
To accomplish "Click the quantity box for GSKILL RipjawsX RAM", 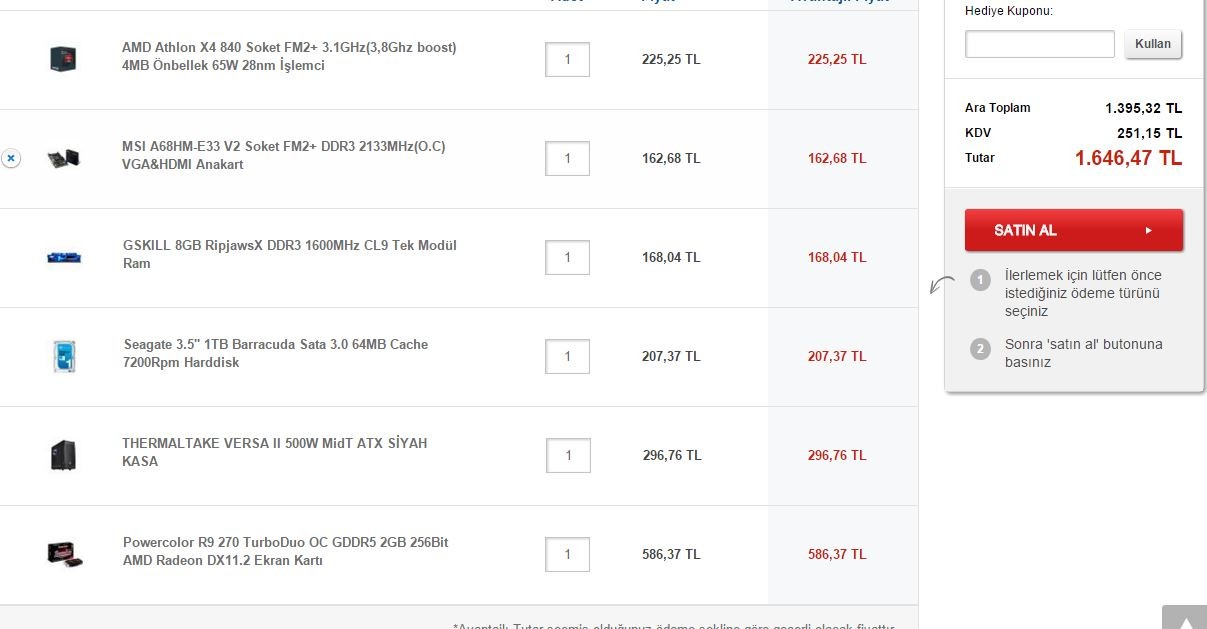I will 567,257.
